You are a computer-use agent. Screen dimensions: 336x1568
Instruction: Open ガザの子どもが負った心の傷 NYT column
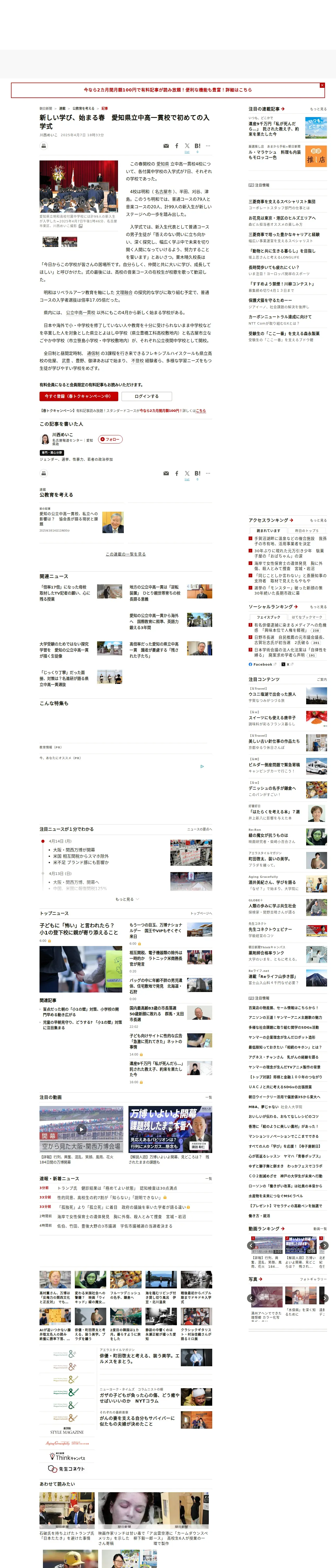pyautogui.click(x=140, y=1398)
